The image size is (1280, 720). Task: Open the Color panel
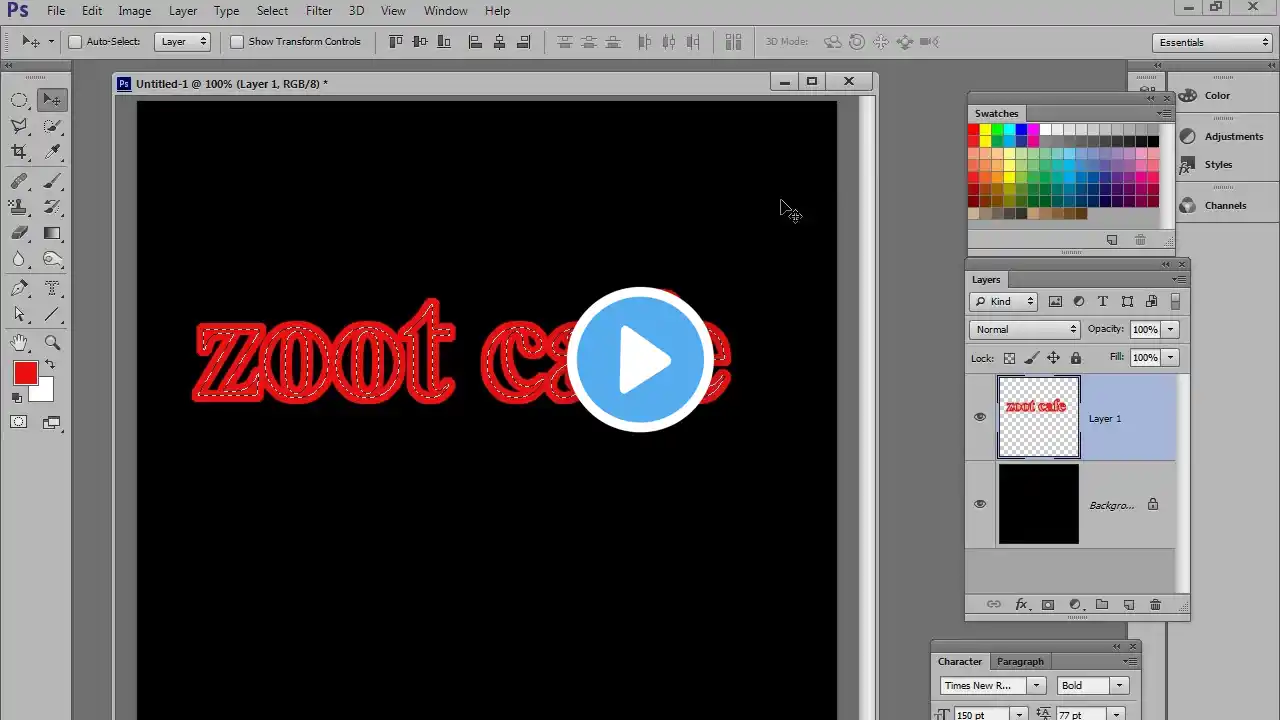pos(1205,95)
